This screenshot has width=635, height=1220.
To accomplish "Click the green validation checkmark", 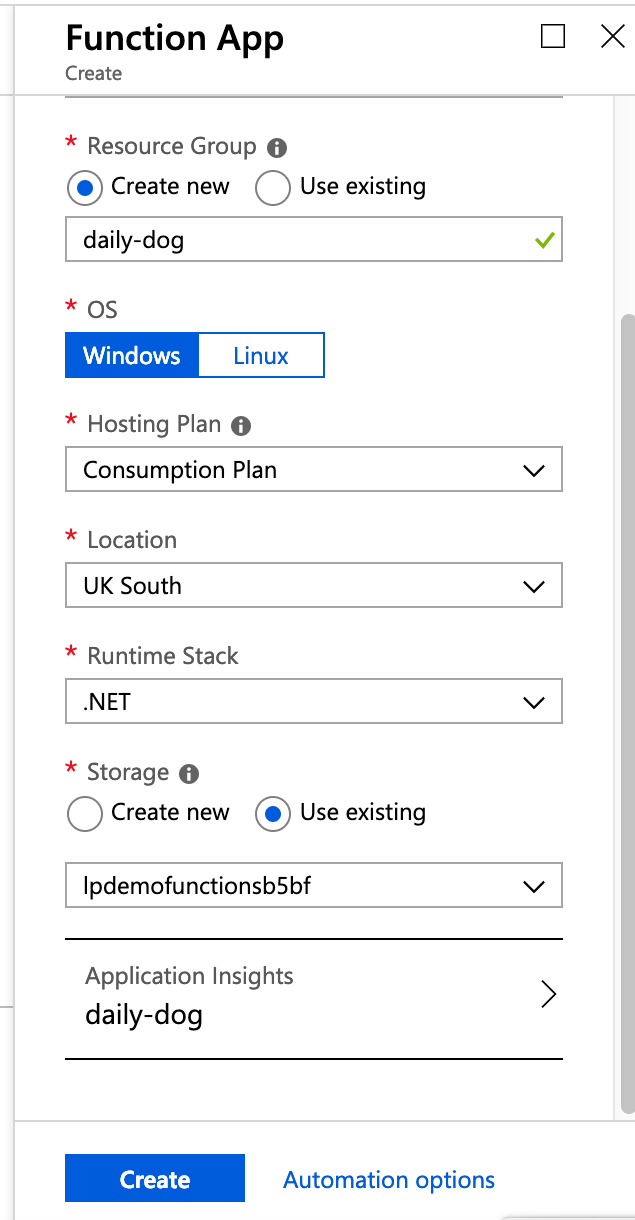I will (545, 240).
